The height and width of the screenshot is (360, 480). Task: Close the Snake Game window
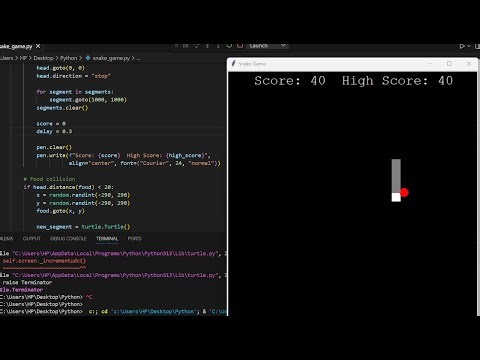click(x=469, y=63)
